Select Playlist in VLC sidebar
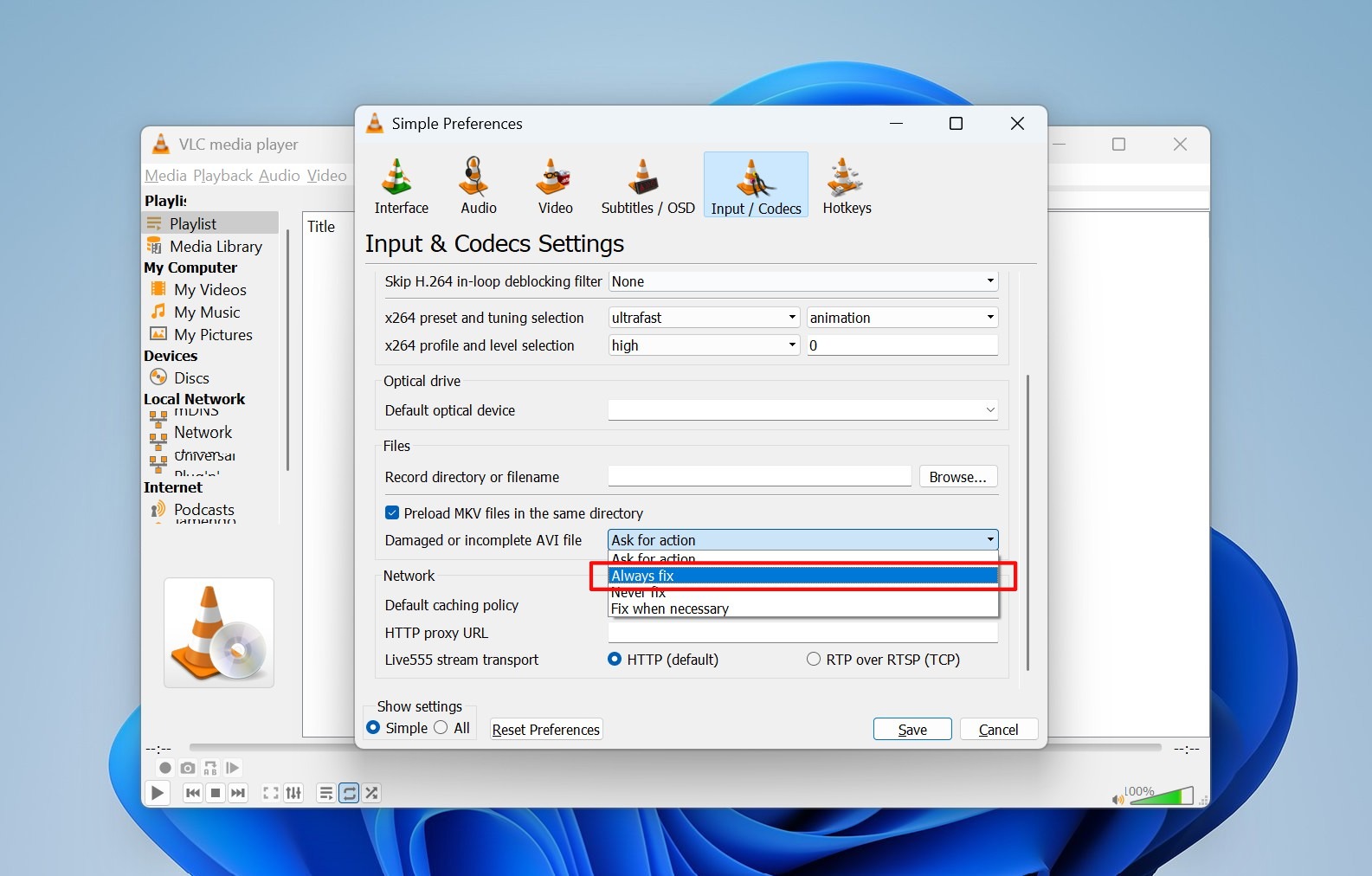The image size is (1372, 876). pos(210,223)
